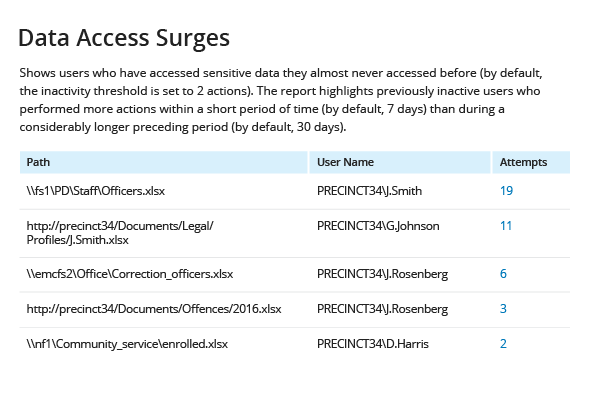Click J.Rosenberg in the Correction_officers row
This screenshot has height=395, width=590.
pos(382,273)
